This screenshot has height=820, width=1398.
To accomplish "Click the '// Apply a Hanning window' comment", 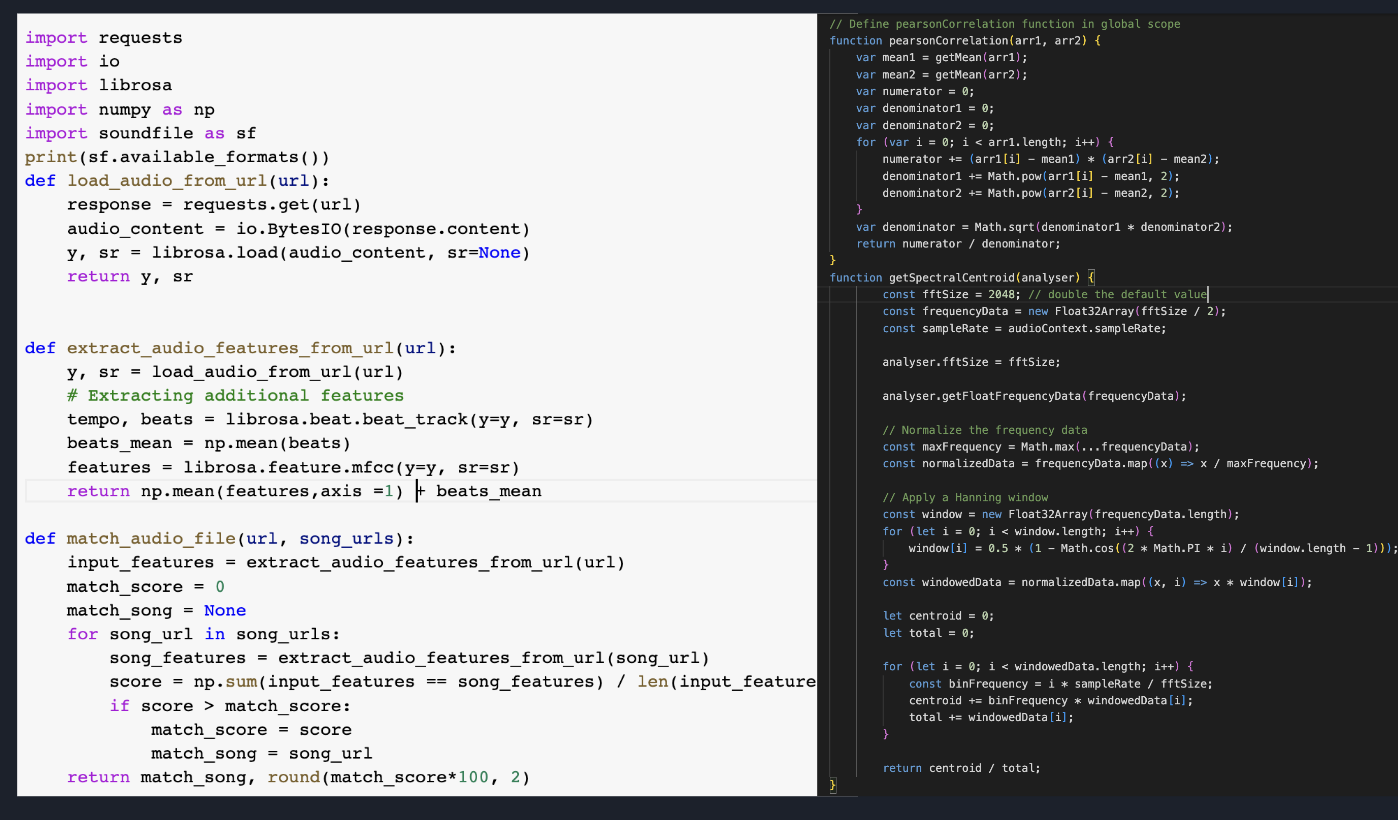I will tap(965, 498).
